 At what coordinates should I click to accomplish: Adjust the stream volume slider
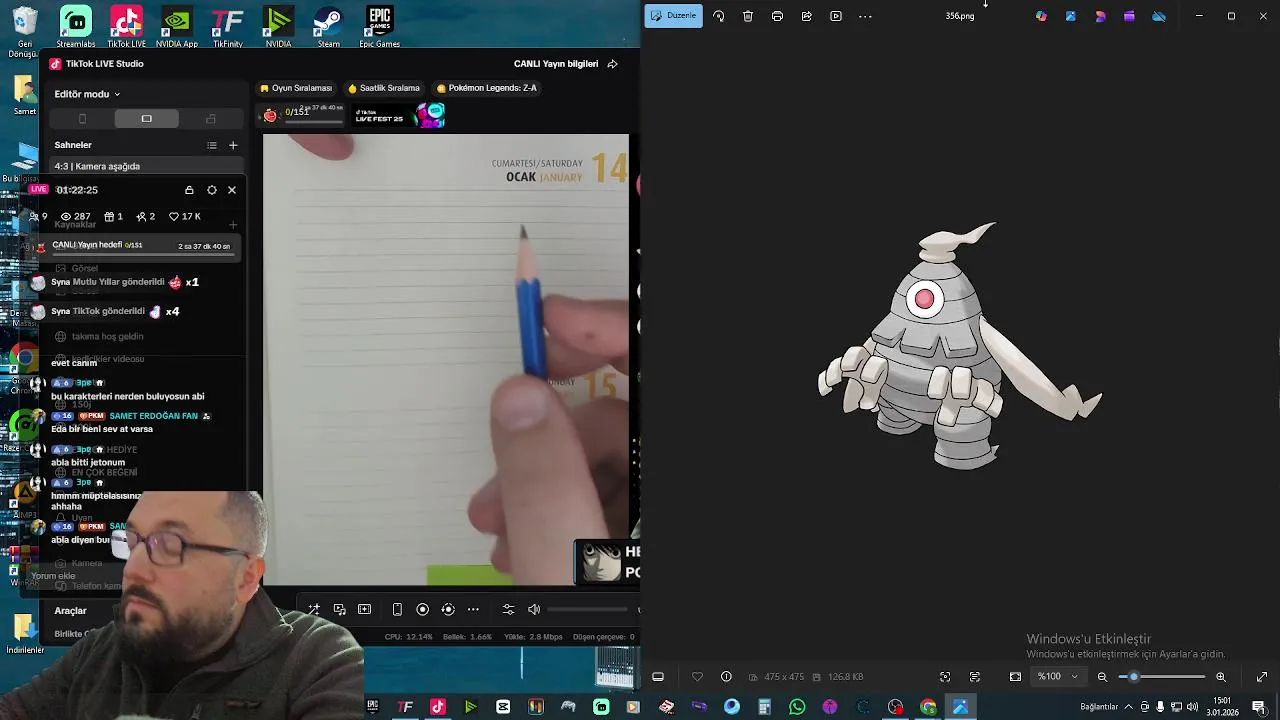pyautogui.click(x=588, y=609)
